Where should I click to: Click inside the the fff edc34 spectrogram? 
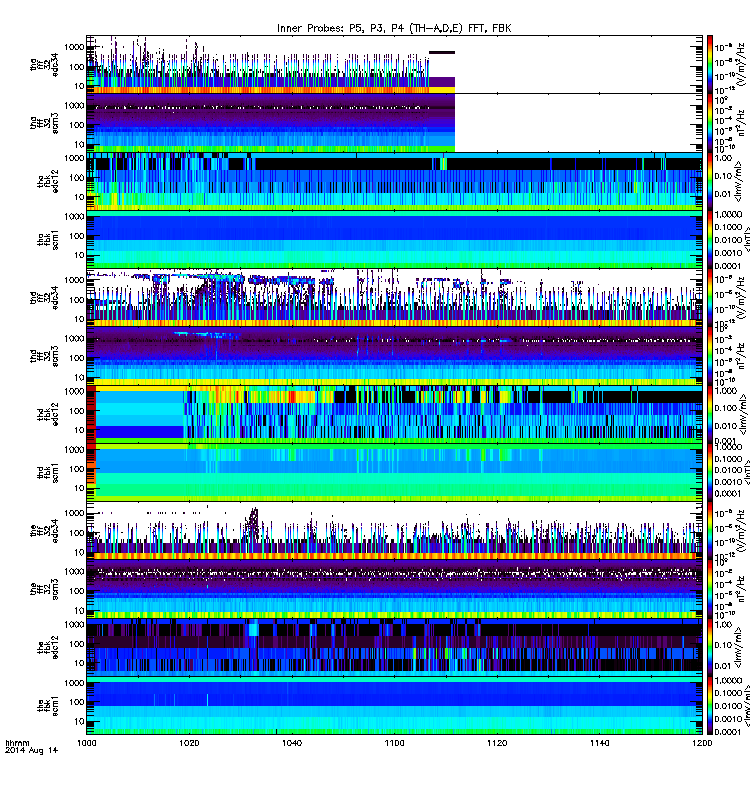[x=394, y=531]
